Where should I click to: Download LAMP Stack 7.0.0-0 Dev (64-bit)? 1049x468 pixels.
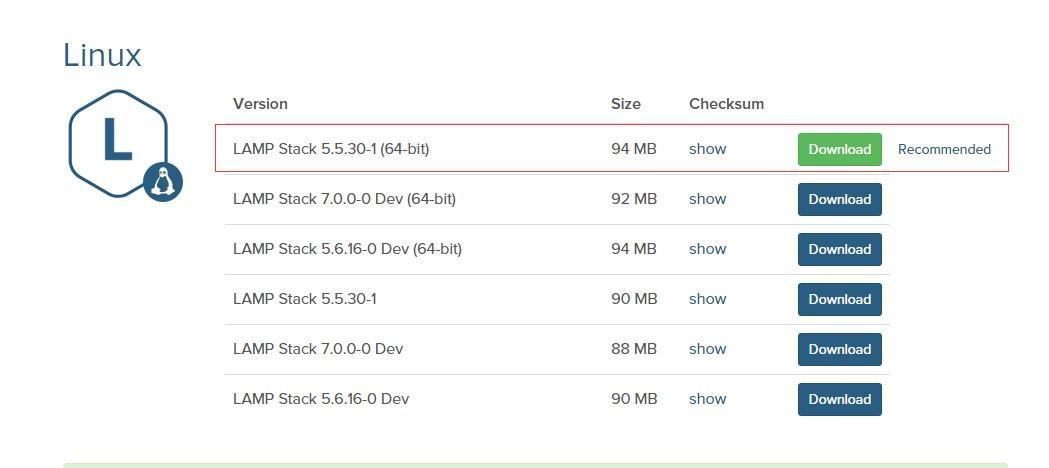pos(840,199)
